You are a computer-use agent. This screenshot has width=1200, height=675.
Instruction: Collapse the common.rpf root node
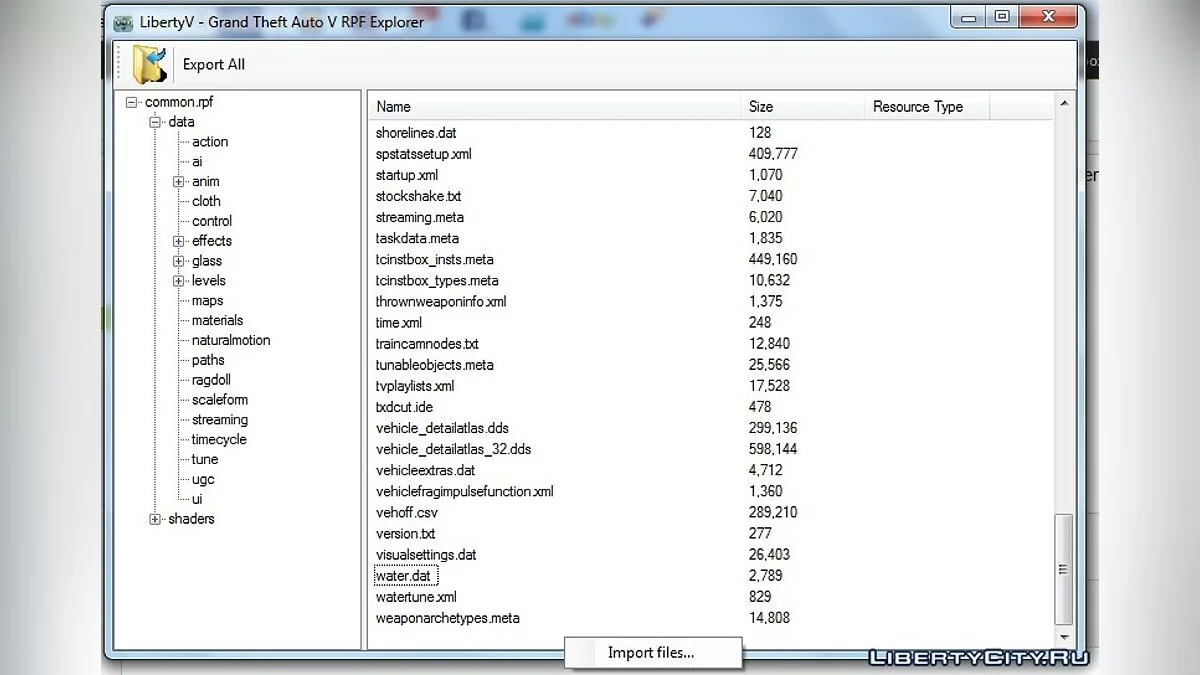[x=131, y=102]
